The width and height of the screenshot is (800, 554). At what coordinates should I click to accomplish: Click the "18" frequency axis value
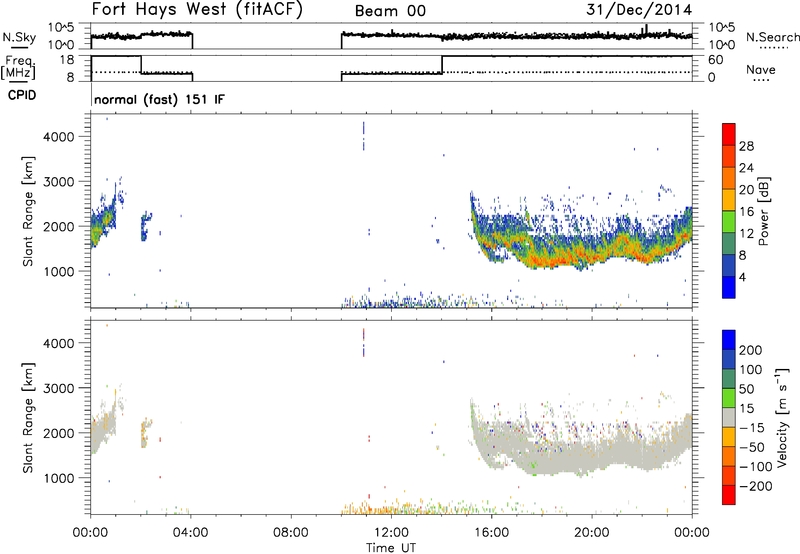click(67, 60)
